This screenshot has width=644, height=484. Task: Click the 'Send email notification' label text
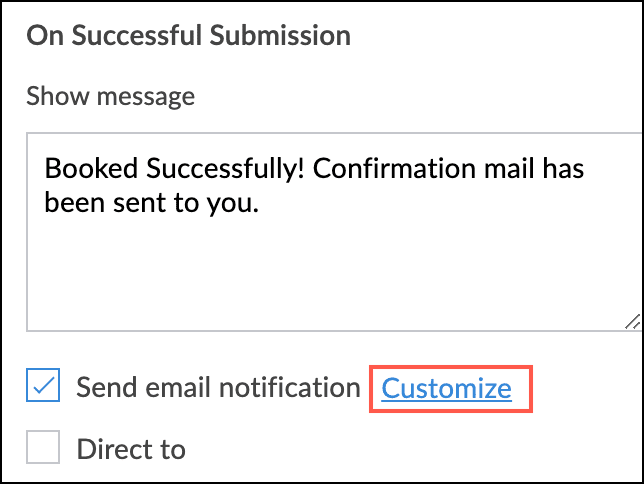point(218,388)
